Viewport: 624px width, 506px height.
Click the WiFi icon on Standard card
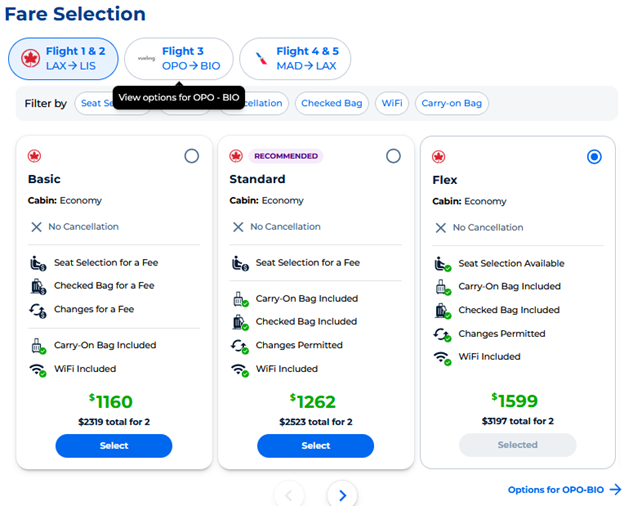click(240, 370)
